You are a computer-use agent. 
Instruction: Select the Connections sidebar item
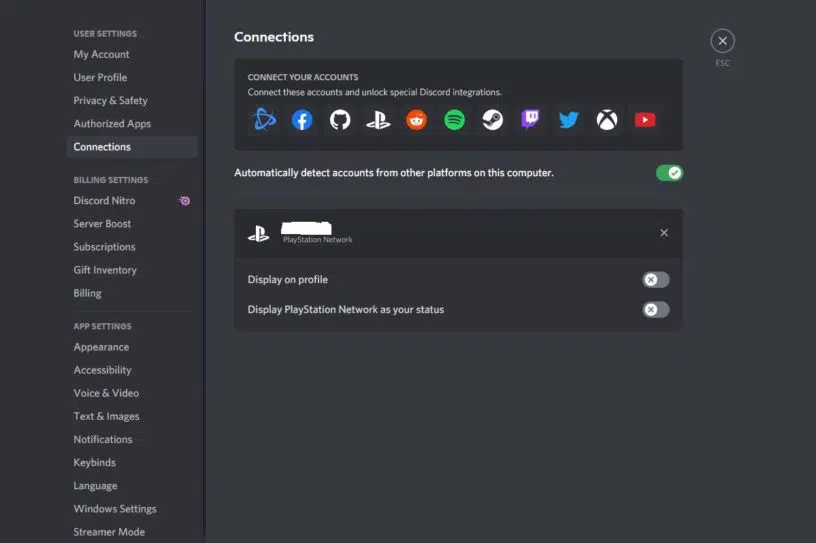tap(132, 147)
